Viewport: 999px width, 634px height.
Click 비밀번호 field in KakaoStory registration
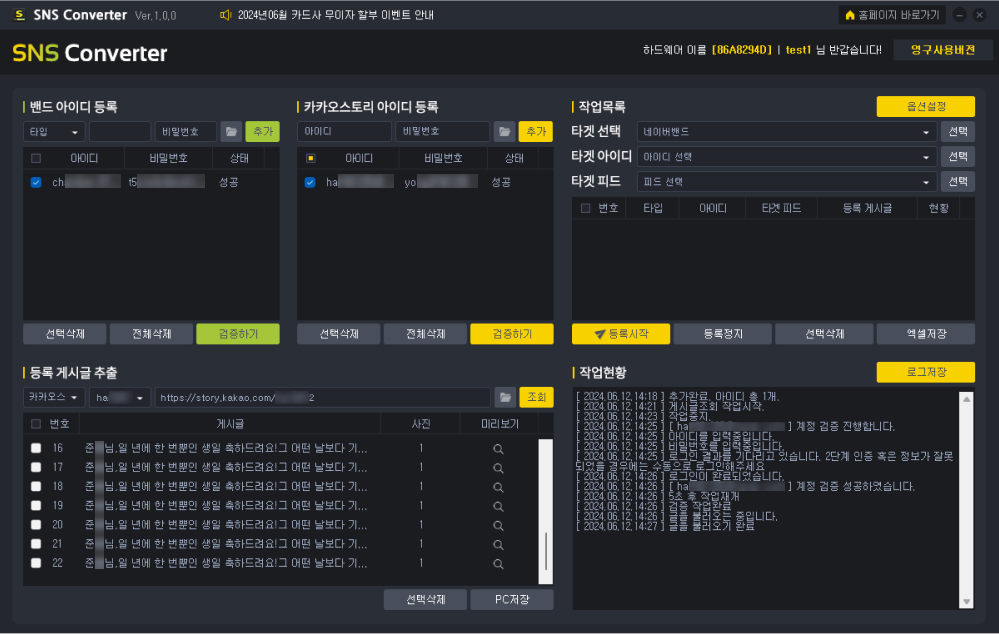click(x=442, y=131)
